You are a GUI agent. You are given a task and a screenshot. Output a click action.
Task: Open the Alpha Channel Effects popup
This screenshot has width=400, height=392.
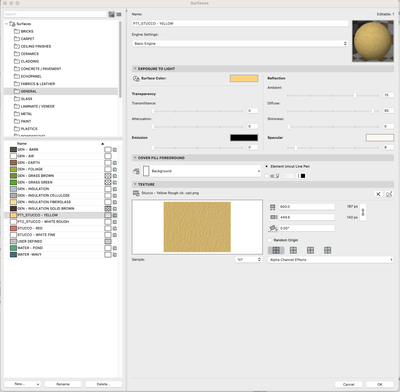(331, 259)
